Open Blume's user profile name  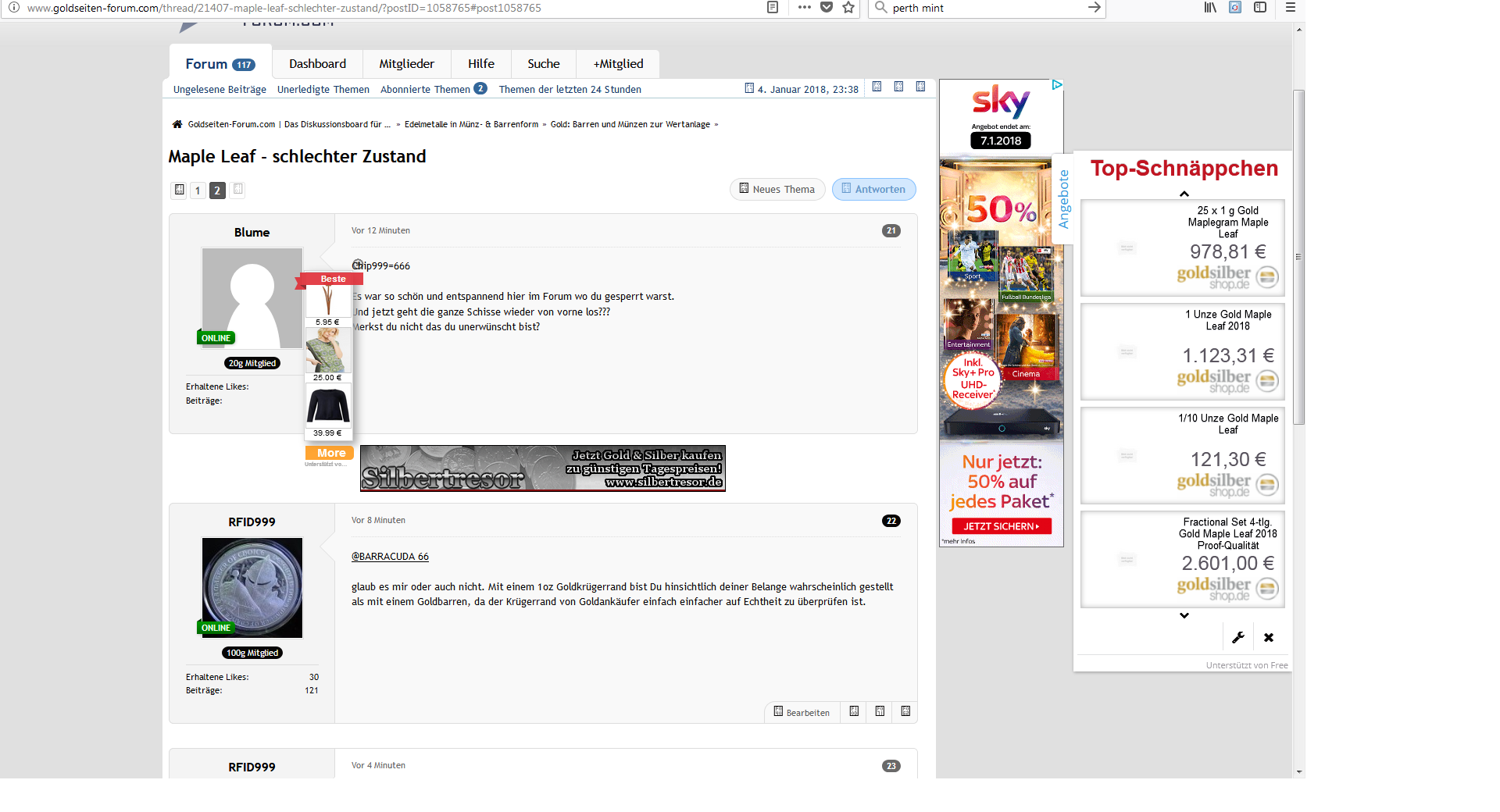(252, 233)
